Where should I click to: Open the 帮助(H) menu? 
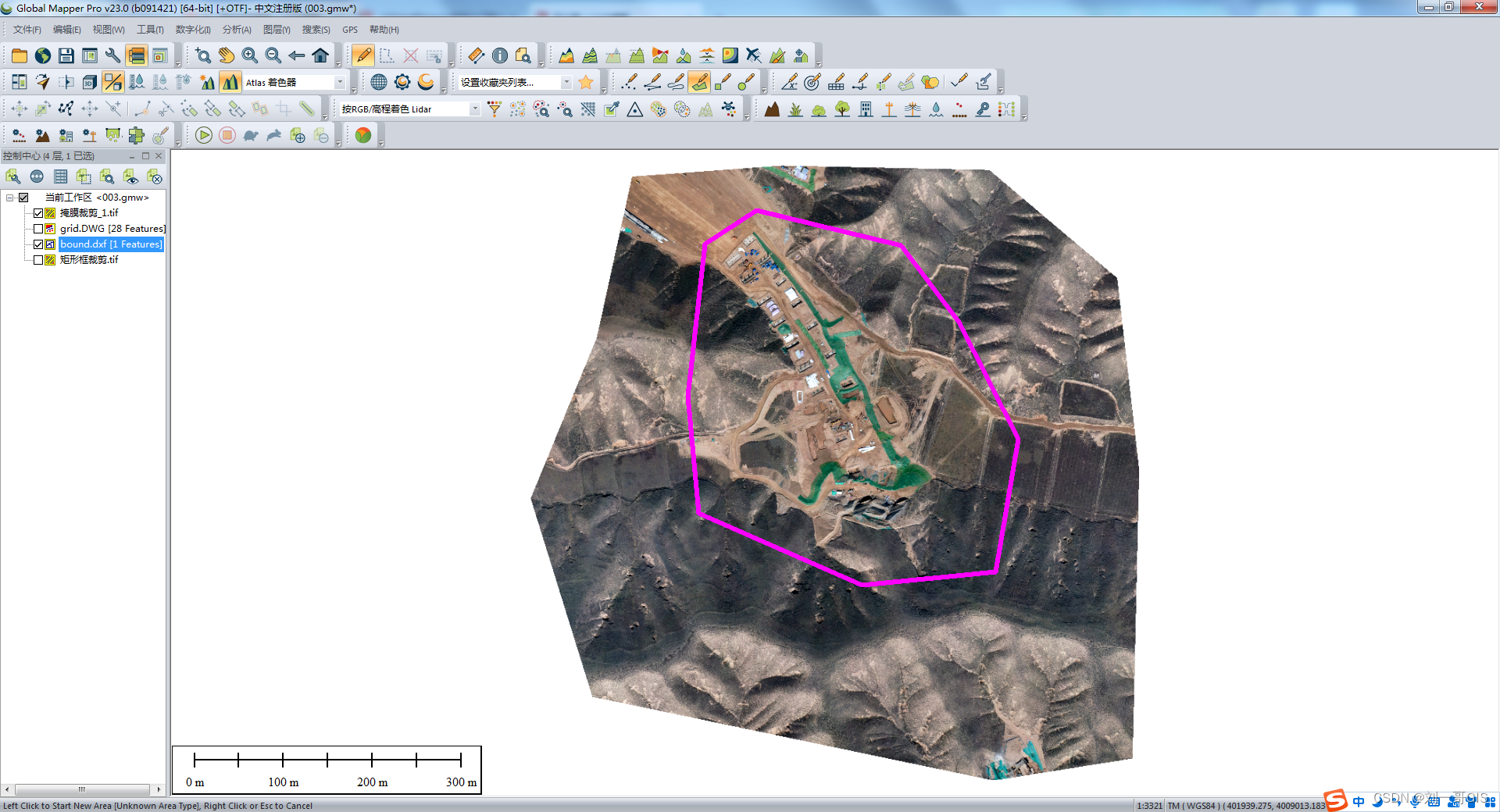point(384,30)
